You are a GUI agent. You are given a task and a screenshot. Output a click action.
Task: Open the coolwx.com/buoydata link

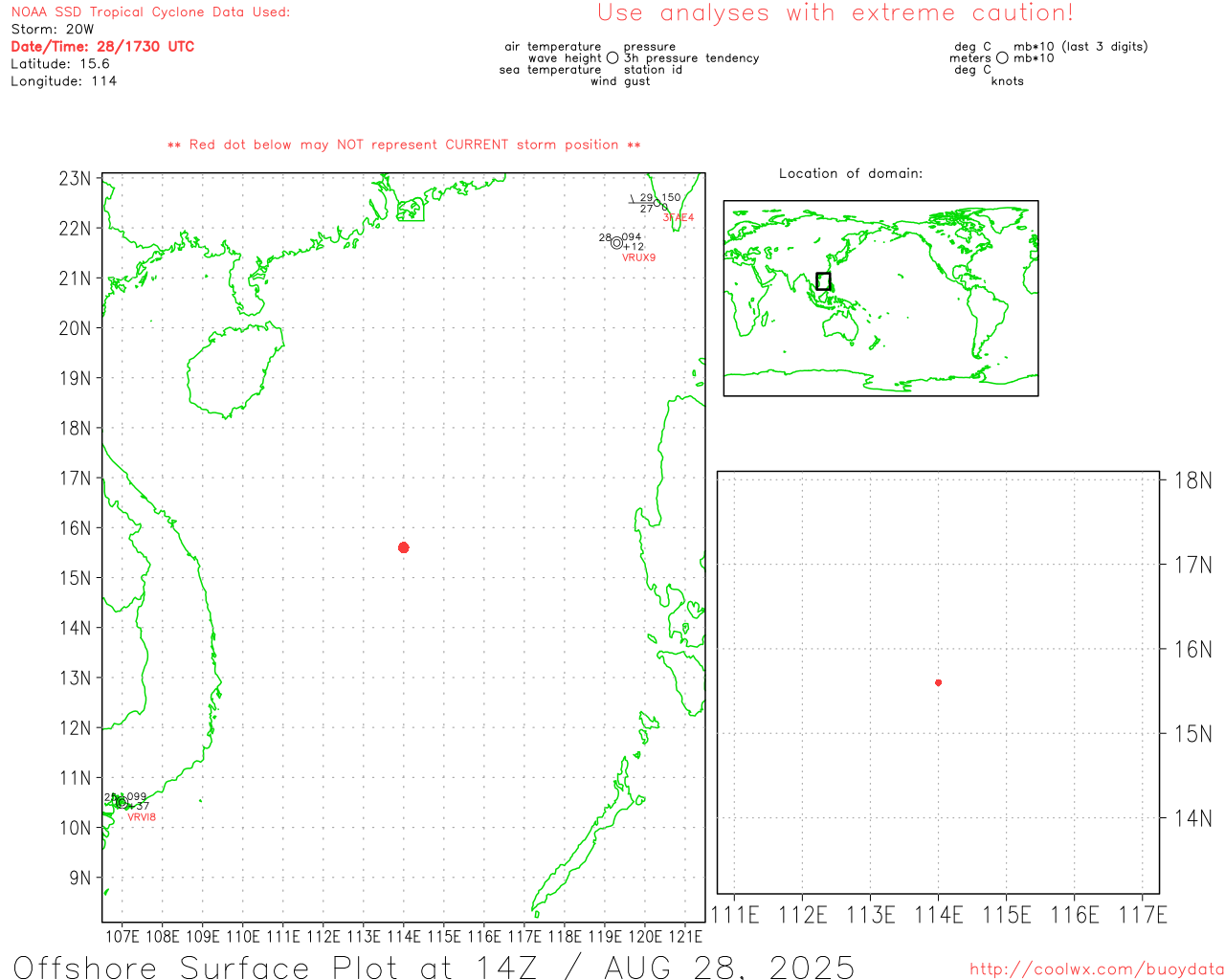click(x=1097, y=969)
